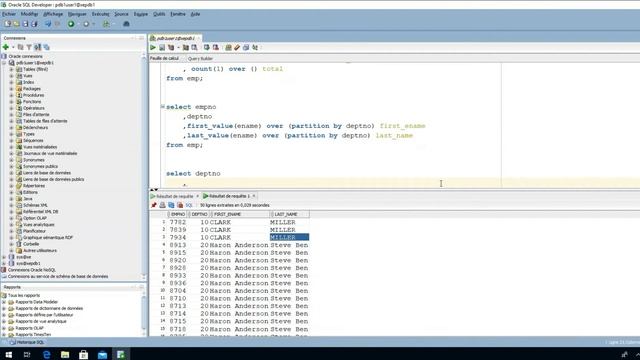Open the Outils menu

159,14
